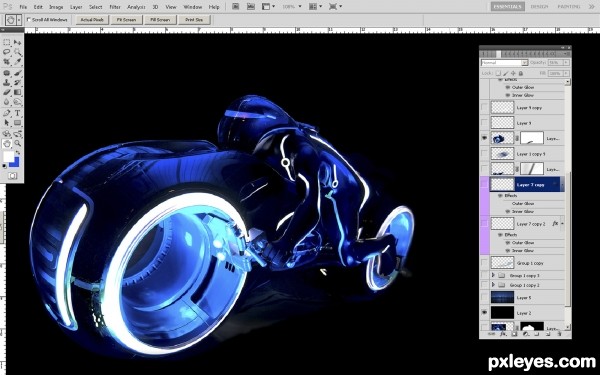Select the Crop tool

[7, 61]
